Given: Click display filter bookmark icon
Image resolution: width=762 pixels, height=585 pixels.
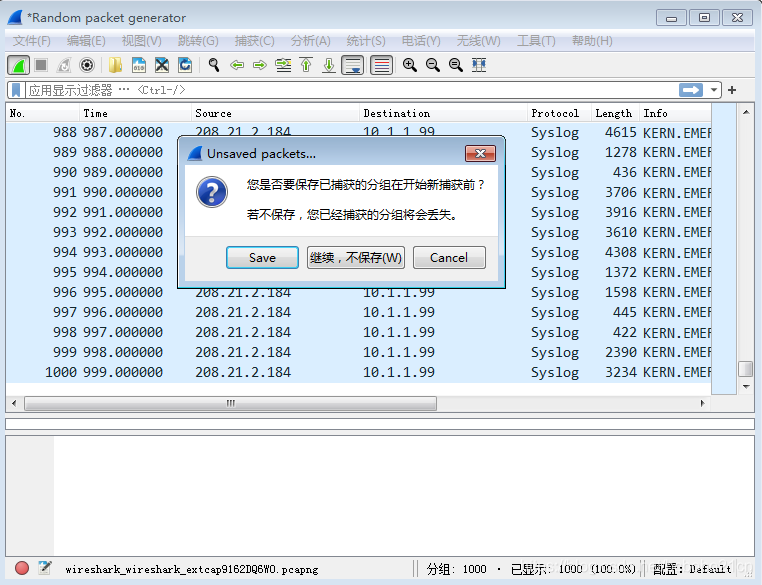Looking at the screenshot, I should (x=16, y=90).
